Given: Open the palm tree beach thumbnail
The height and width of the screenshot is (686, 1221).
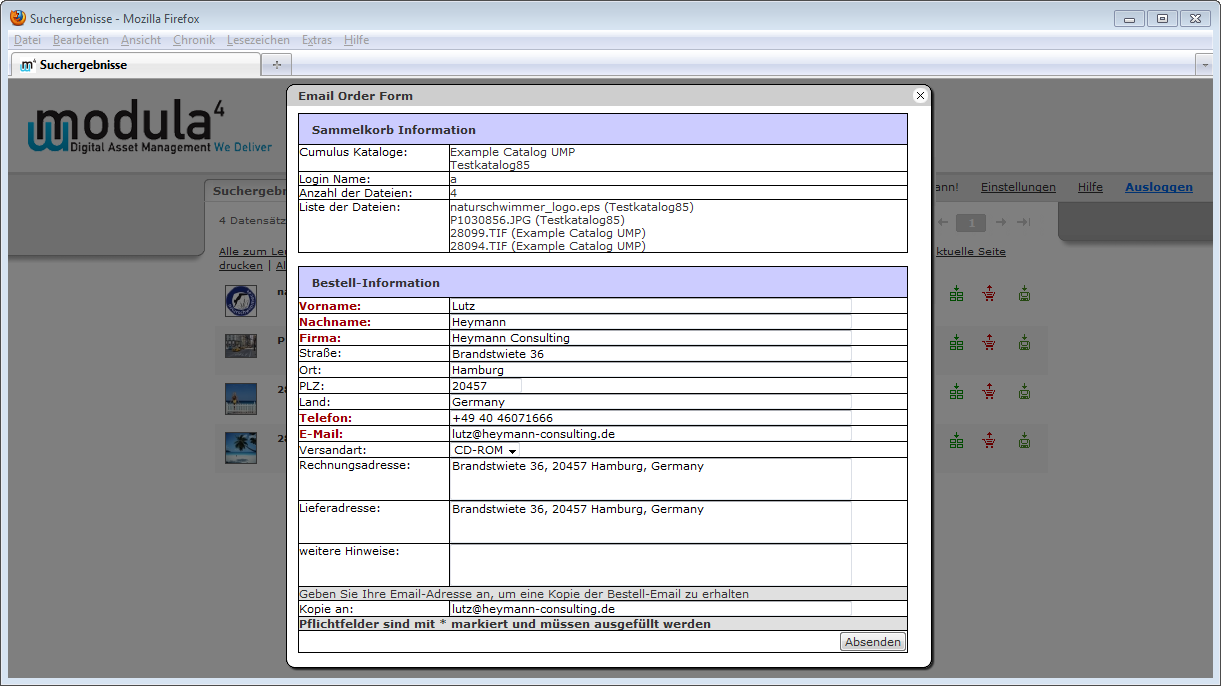Looking at the screenshot, I should tap(241, 447).
